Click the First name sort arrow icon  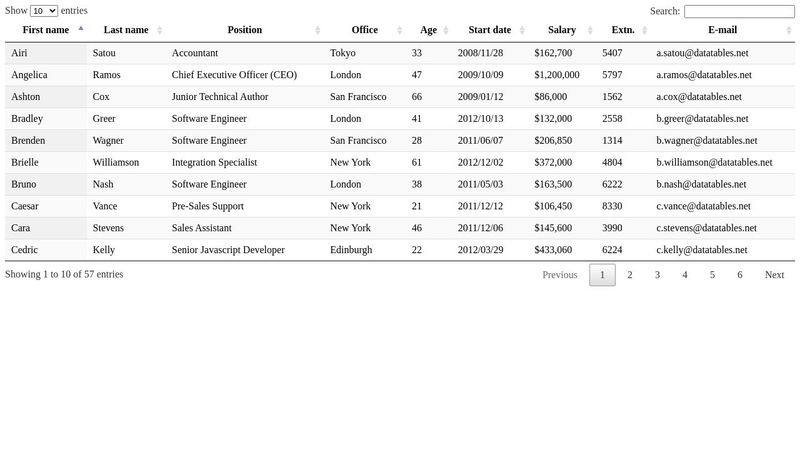pos(81,28)
